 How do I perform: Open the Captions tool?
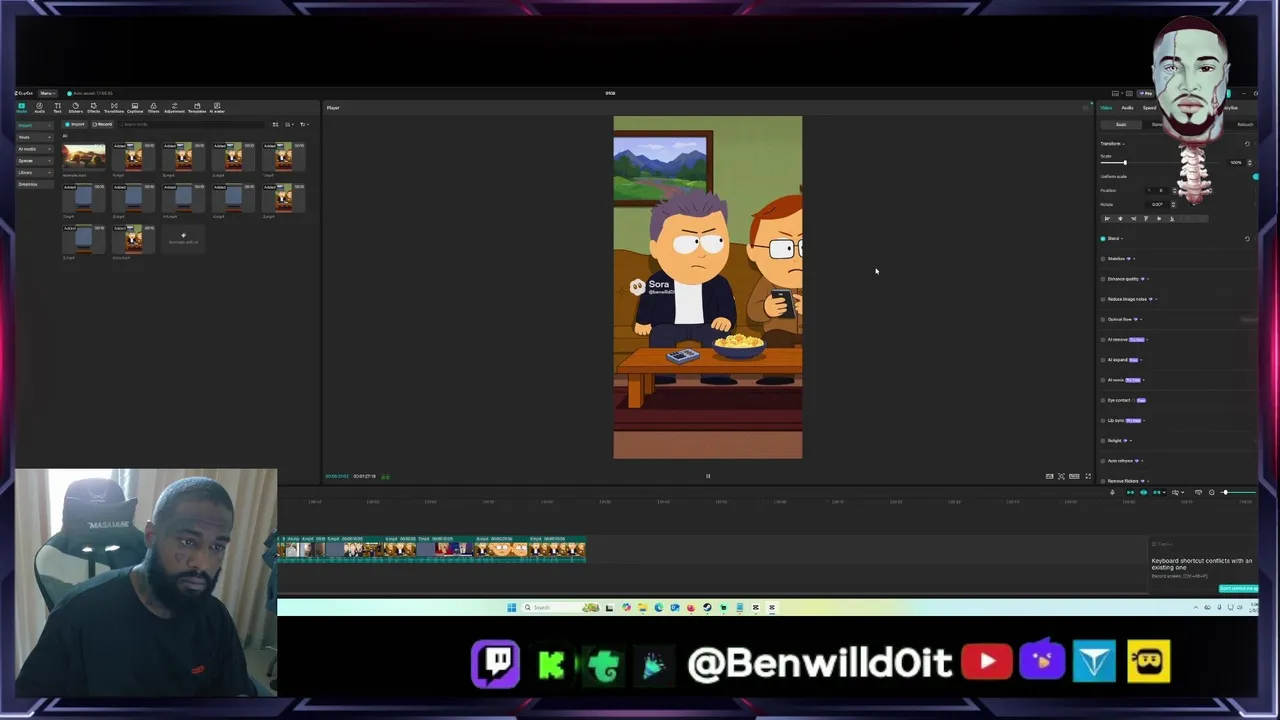click(135, 107)
